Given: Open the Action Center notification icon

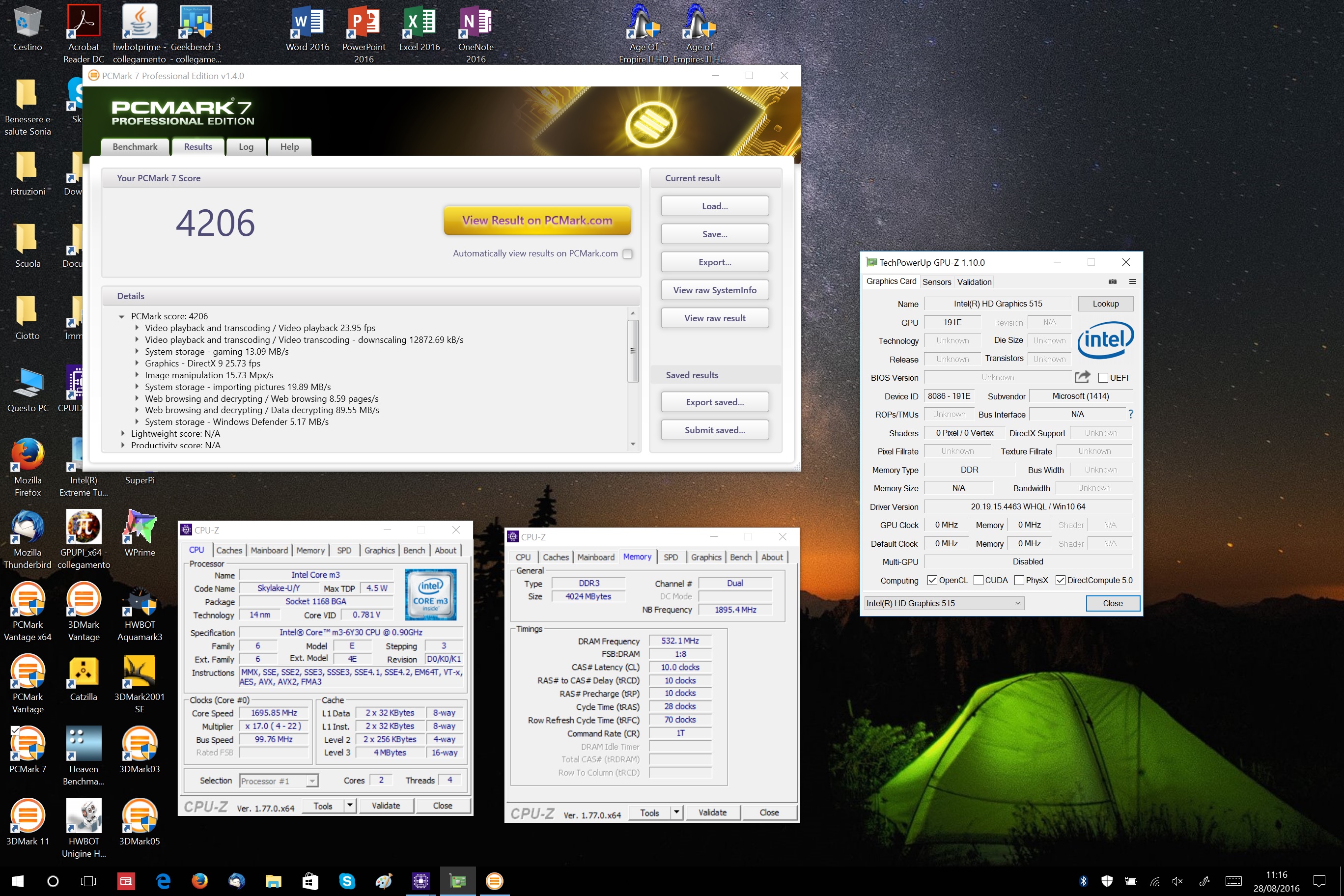Looking at the screenshot, I should [x=1319, y=881].
